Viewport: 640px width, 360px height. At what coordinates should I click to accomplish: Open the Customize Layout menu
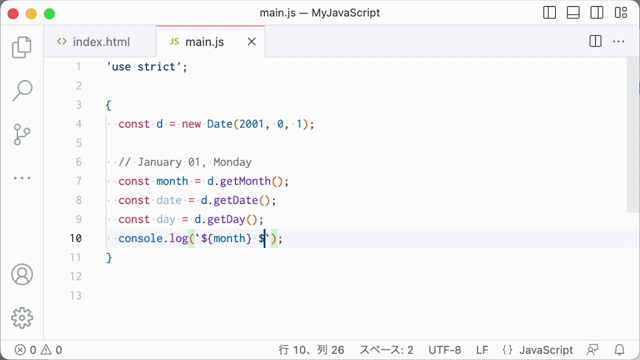click(x=621, y=13)
